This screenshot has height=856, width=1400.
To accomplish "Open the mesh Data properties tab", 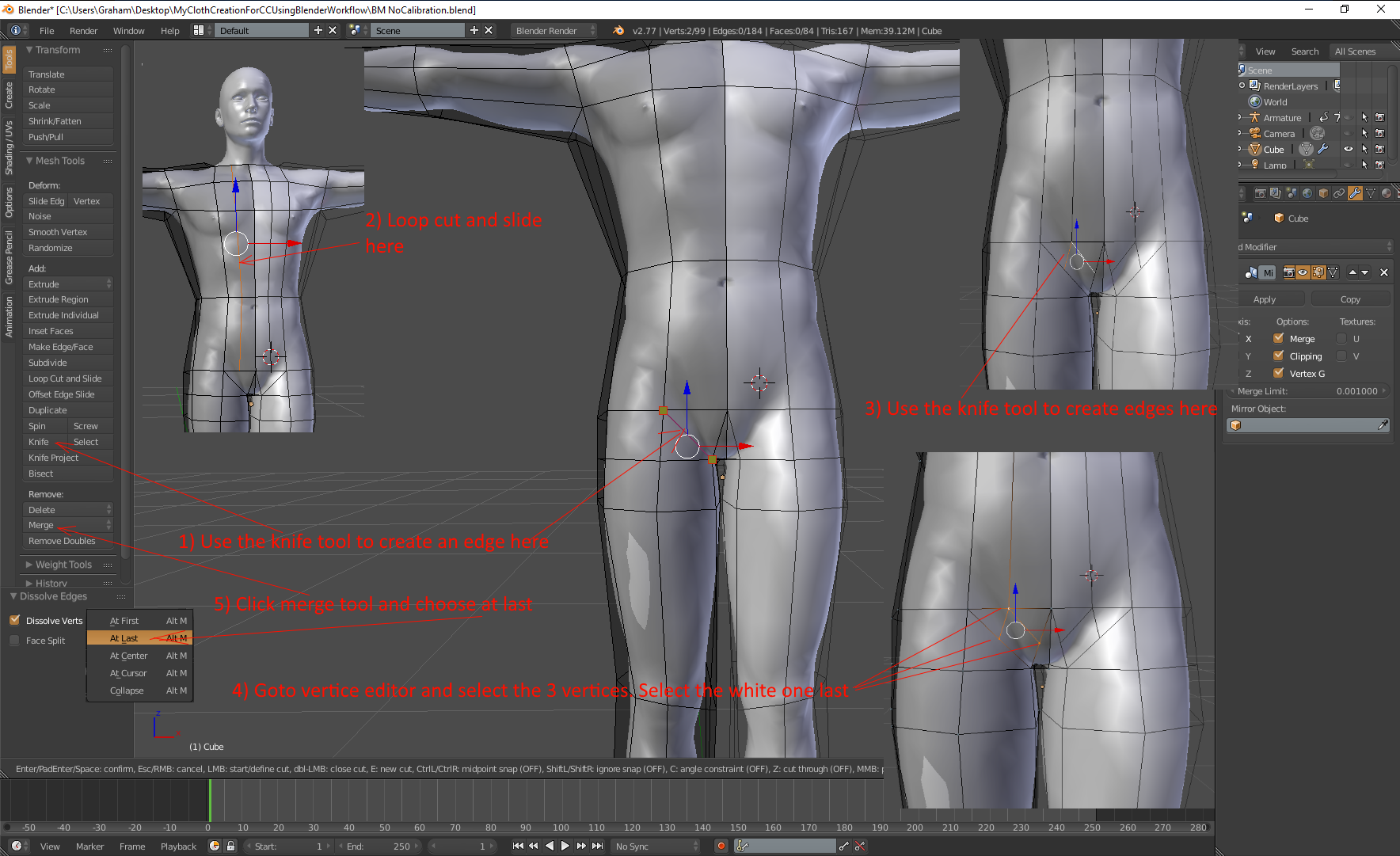I will pos(1371,193).
